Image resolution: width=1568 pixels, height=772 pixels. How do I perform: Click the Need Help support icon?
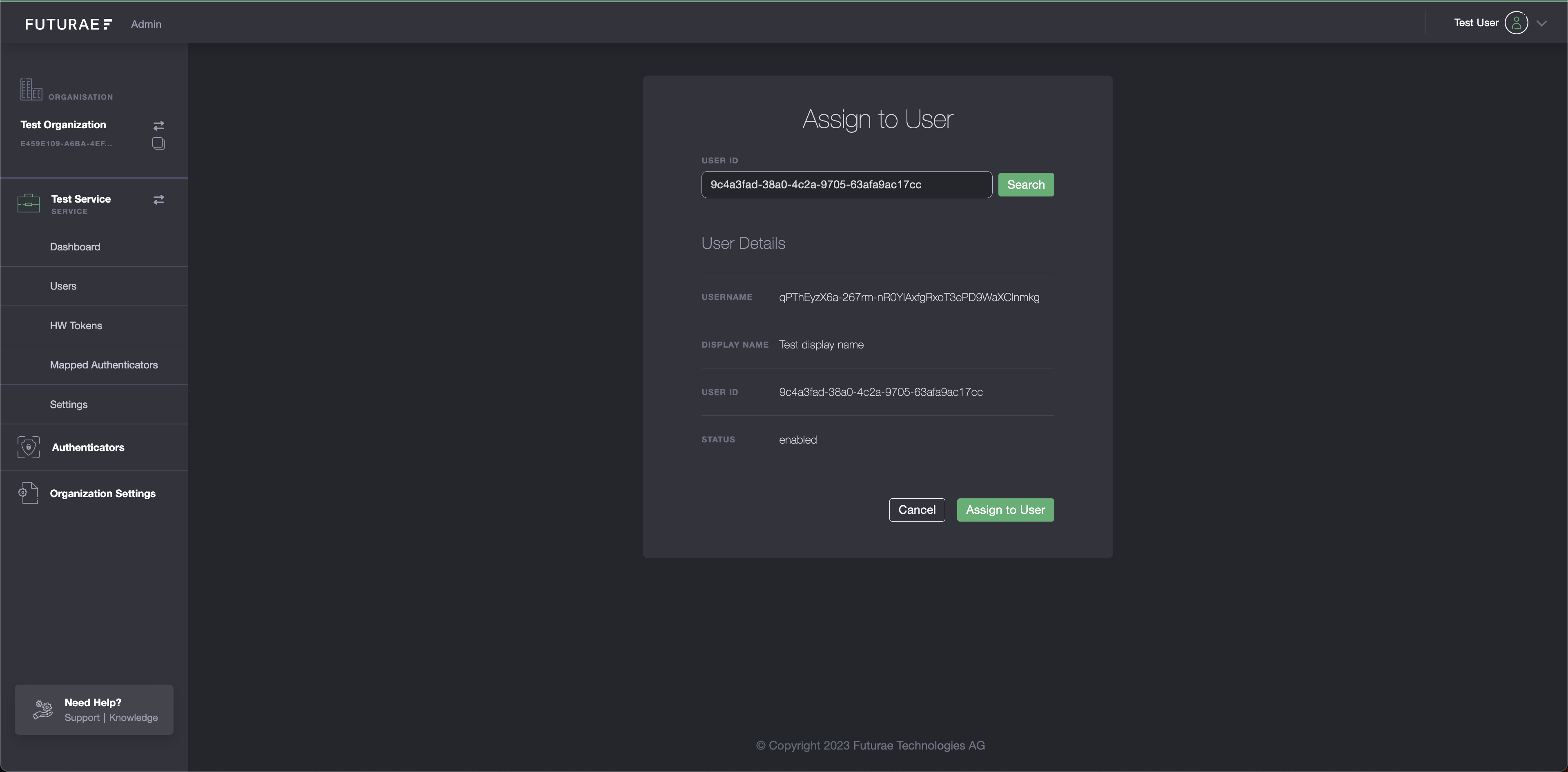(42, 710)
